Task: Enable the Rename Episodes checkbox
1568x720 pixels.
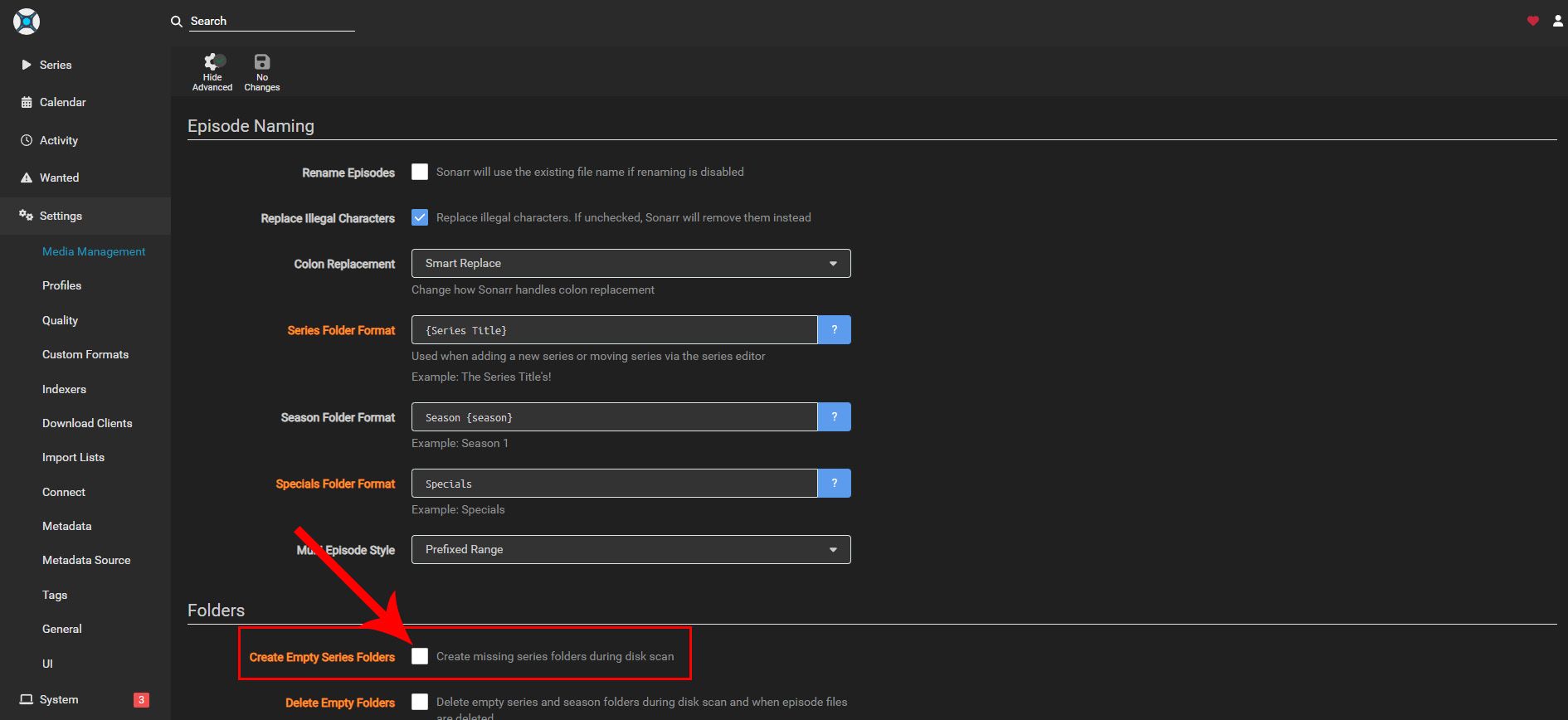Action: coord(420,172)
